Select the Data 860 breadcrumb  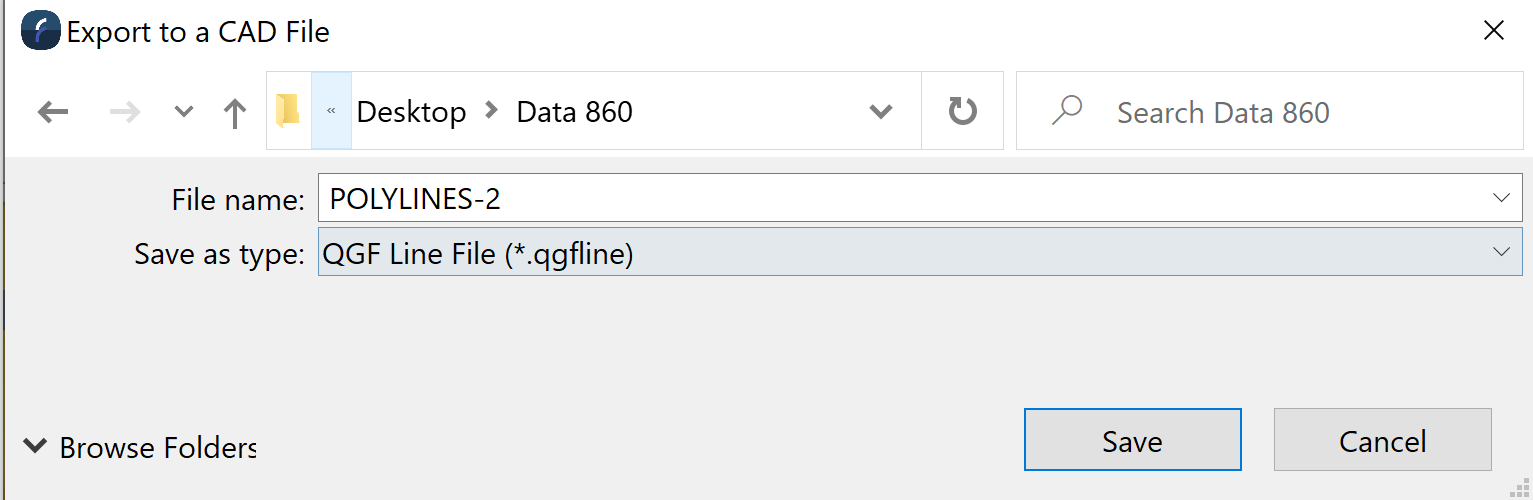click(574, 112)
